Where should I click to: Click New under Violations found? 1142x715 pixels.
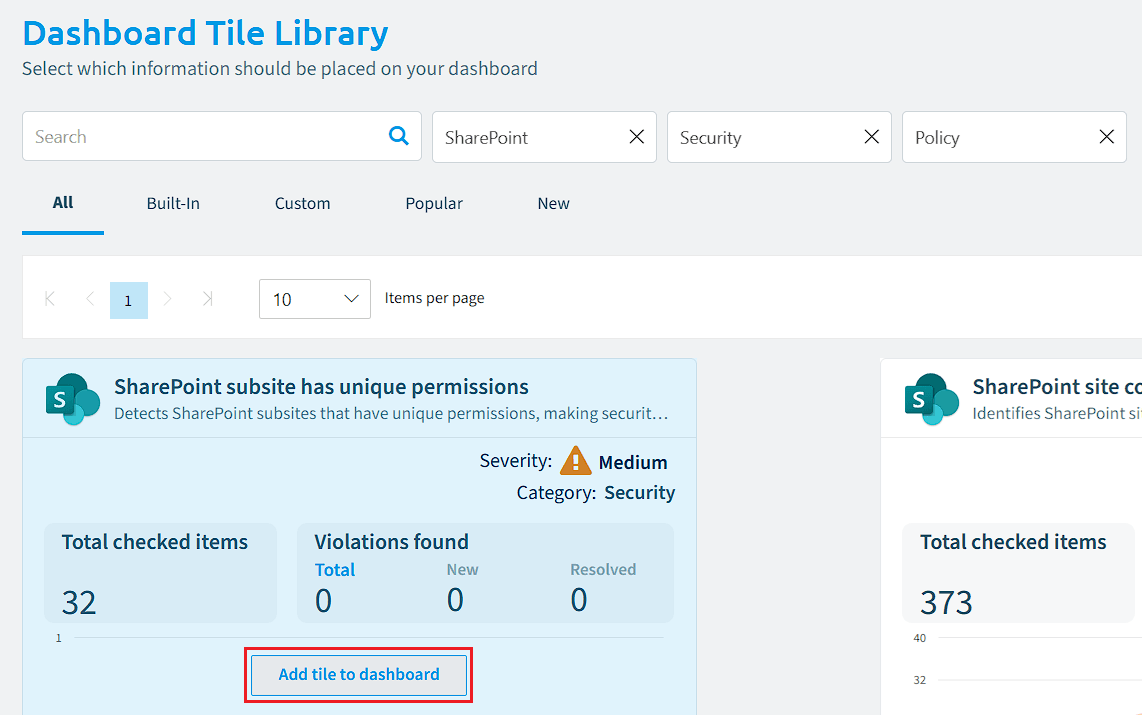(462, 570)
